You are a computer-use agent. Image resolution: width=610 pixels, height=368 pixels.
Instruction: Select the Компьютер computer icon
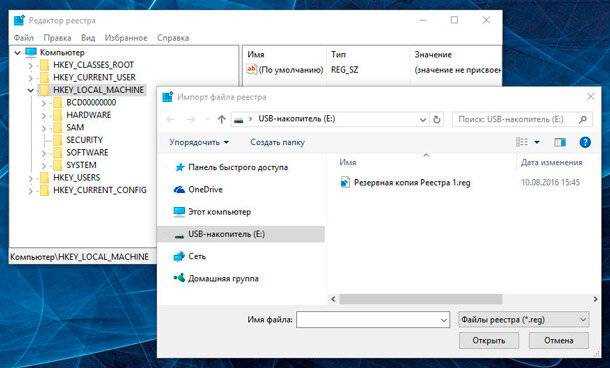point(31,52)
